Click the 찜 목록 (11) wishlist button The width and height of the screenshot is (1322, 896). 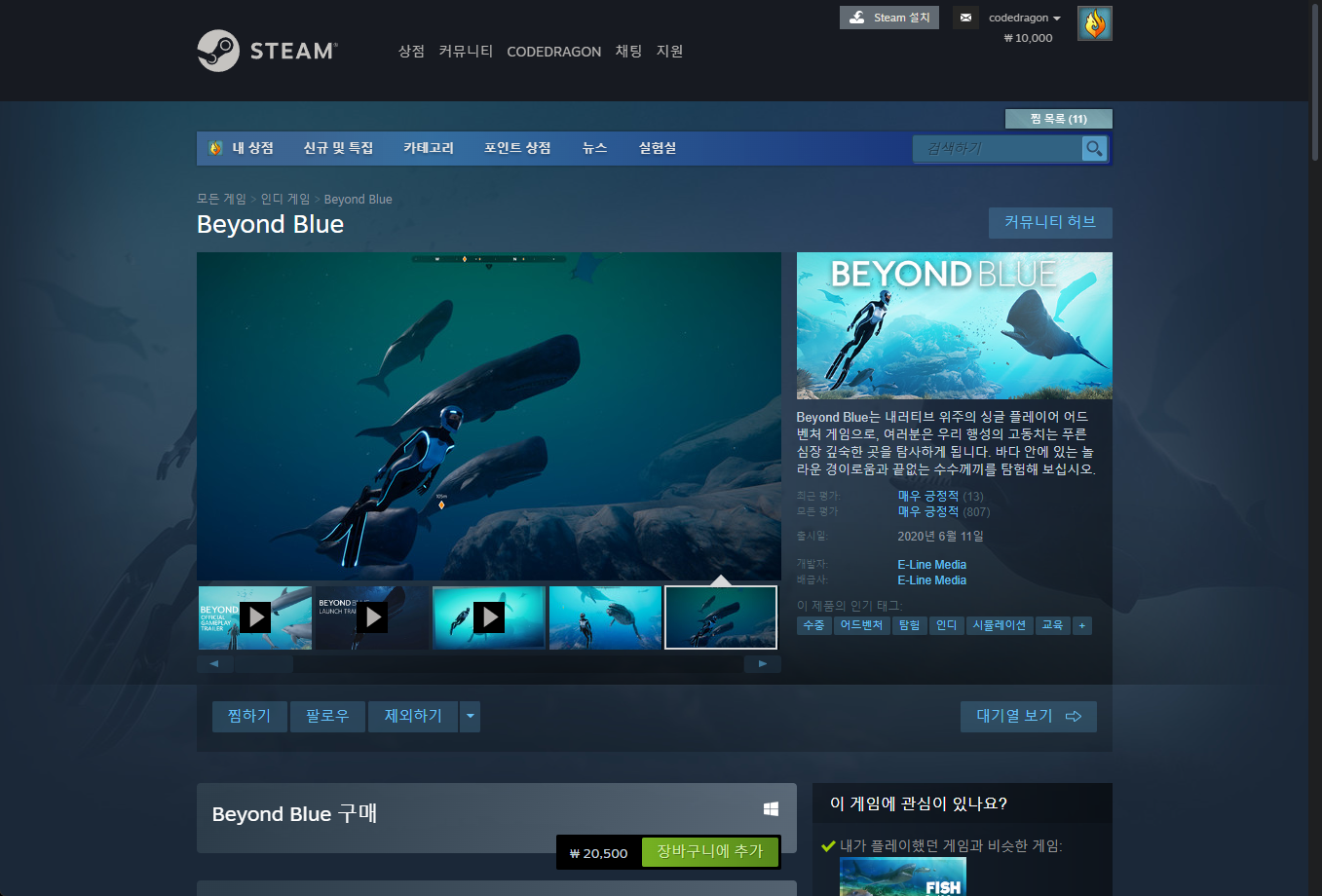coord(1058,119)
